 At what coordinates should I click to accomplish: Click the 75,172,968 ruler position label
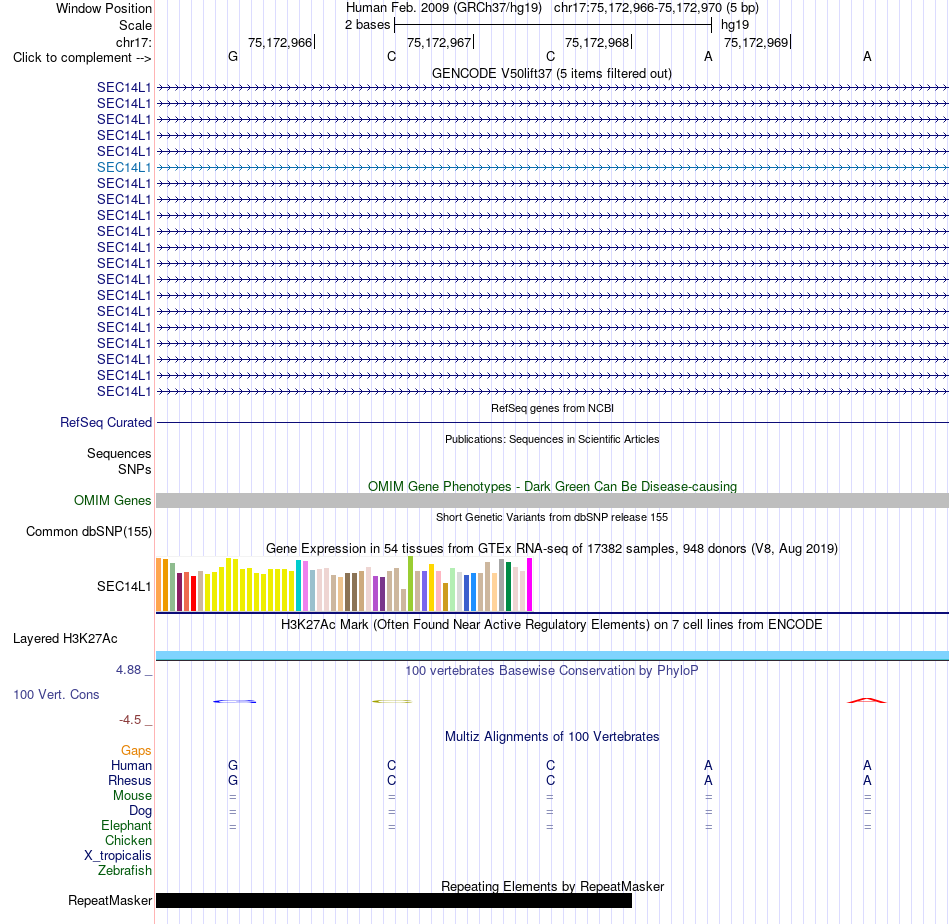(597, 42)
